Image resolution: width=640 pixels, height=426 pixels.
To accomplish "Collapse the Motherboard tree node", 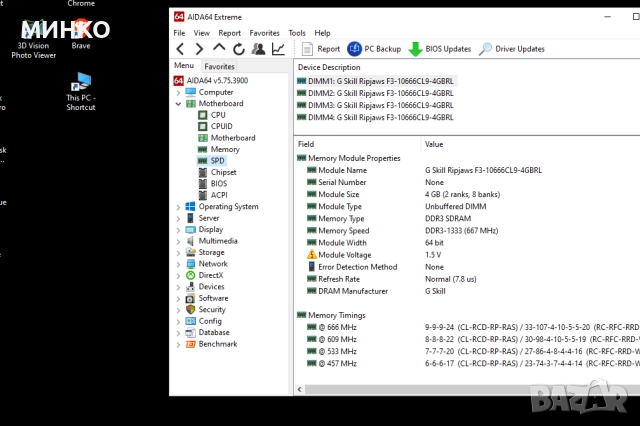I will (178, 104).
